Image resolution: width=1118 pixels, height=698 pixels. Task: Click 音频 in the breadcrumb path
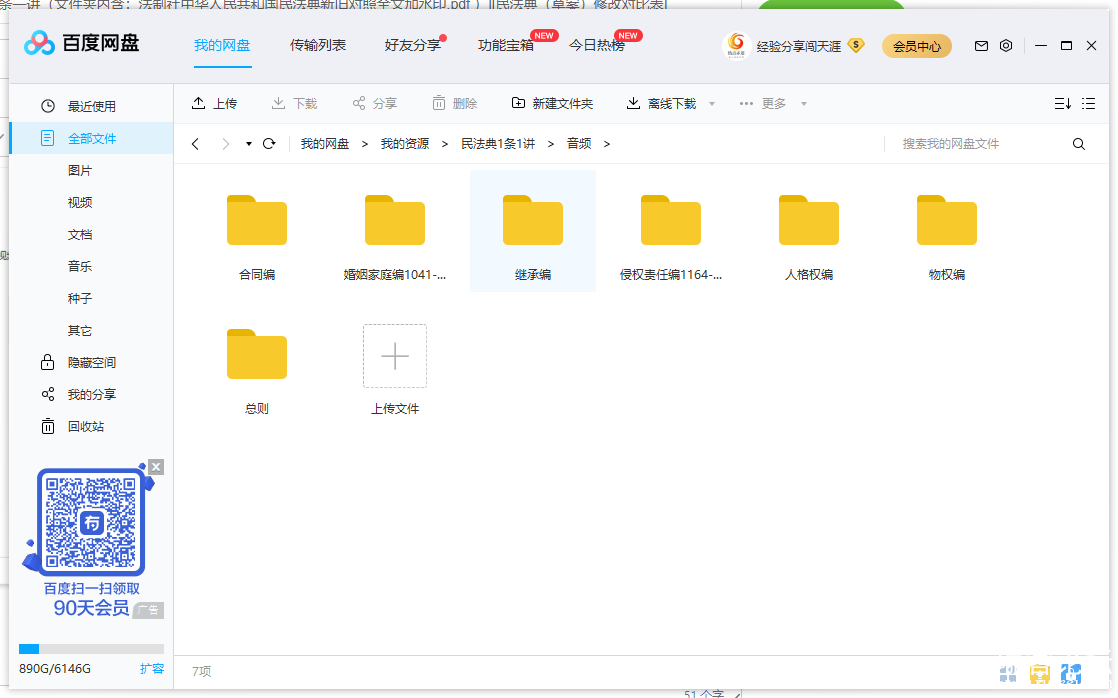579,144
